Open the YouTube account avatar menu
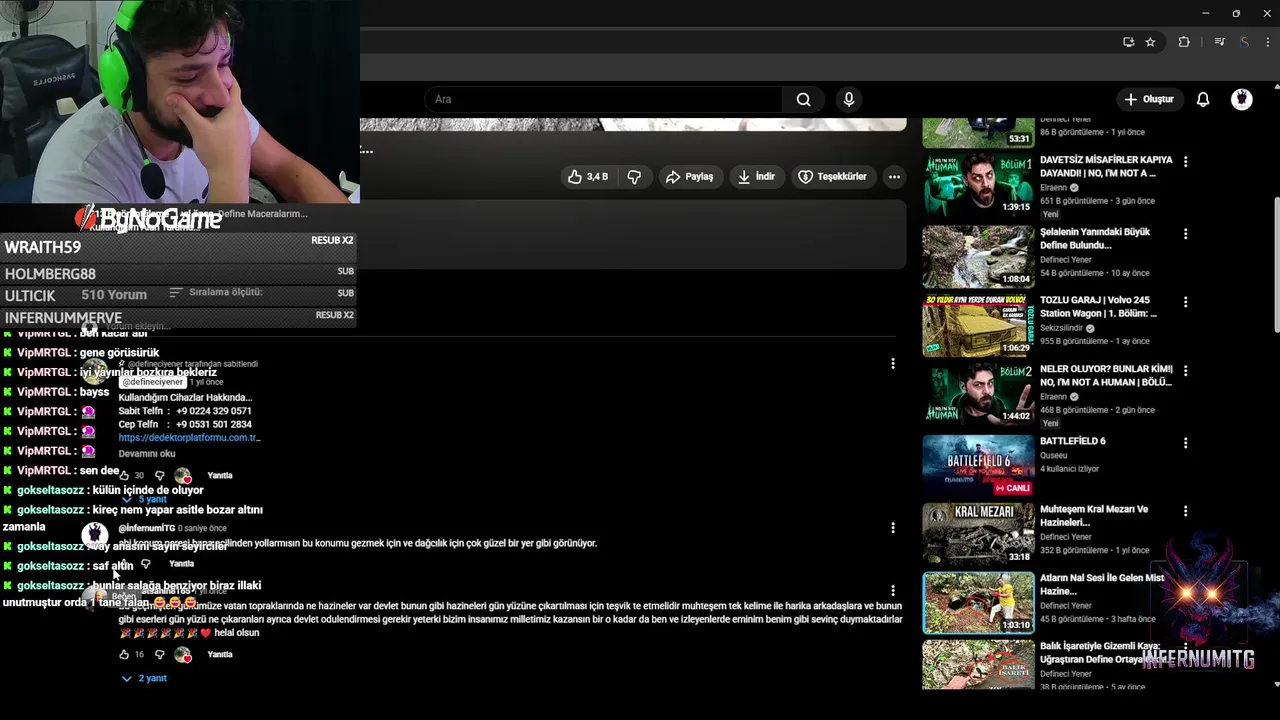Image resolution: width=1280 pixels, height=720 pixels. [1242, 99]
